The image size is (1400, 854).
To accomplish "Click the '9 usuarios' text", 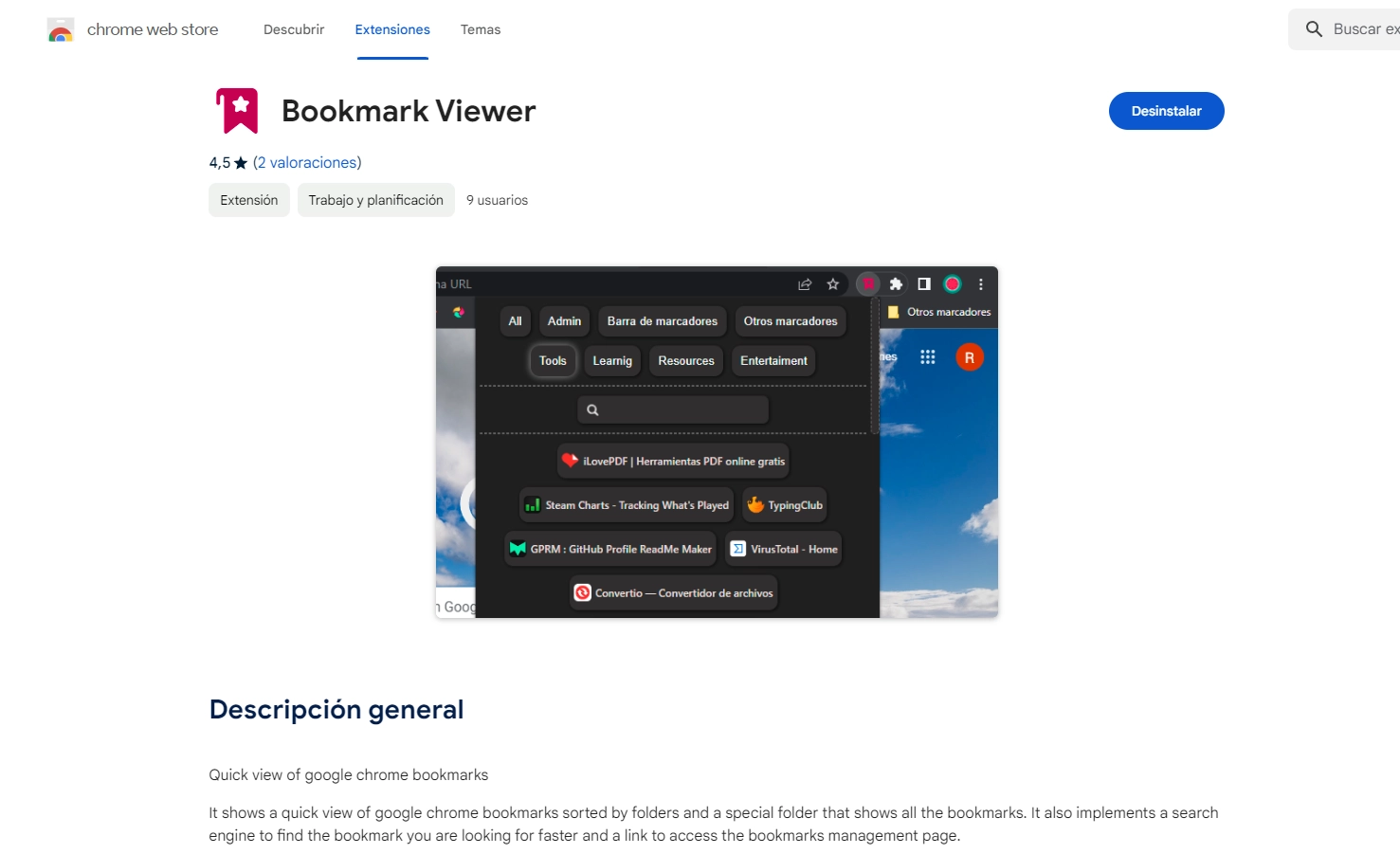I will [497, 200].
